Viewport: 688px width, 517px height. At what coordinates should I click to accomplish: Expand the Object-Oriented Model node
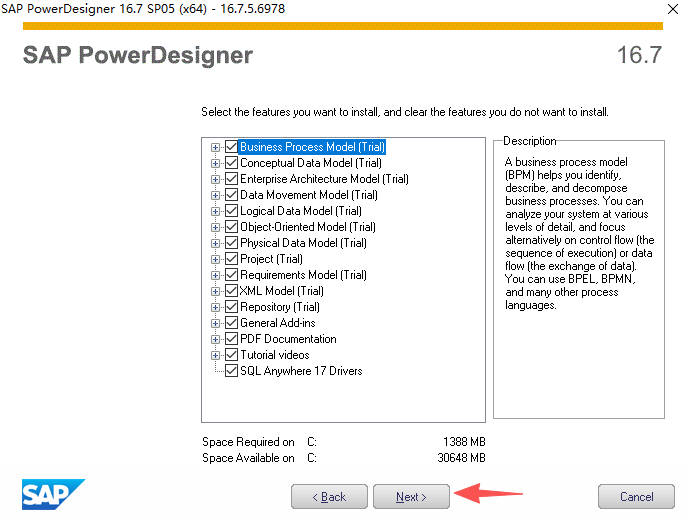pos(215,228)
